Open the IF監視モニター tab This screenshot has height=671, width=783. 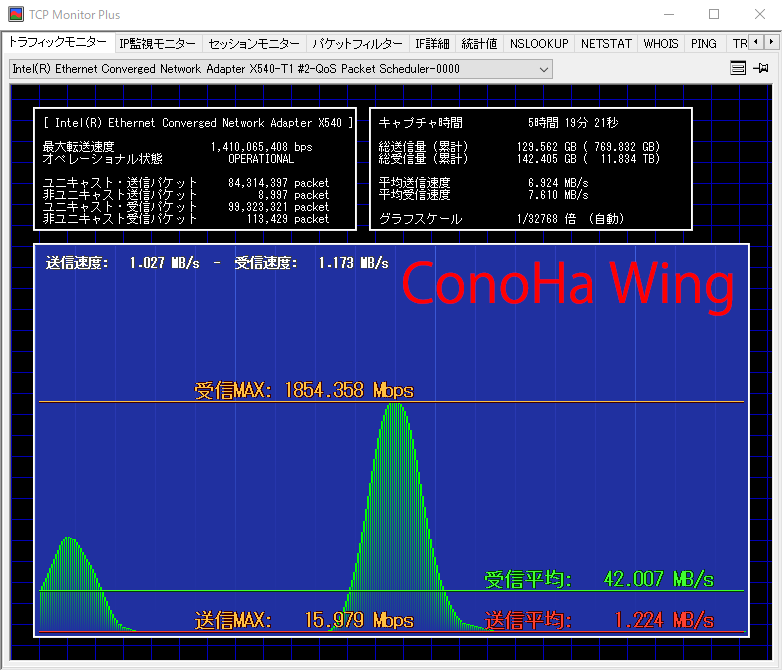pos(157,44)
